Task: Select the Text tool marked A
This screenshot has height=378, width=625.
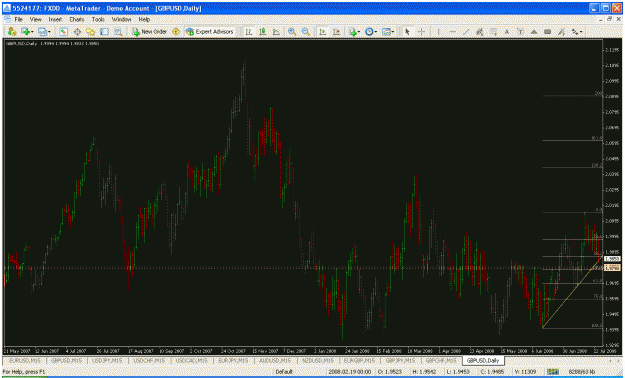Action: click(507, 32)
